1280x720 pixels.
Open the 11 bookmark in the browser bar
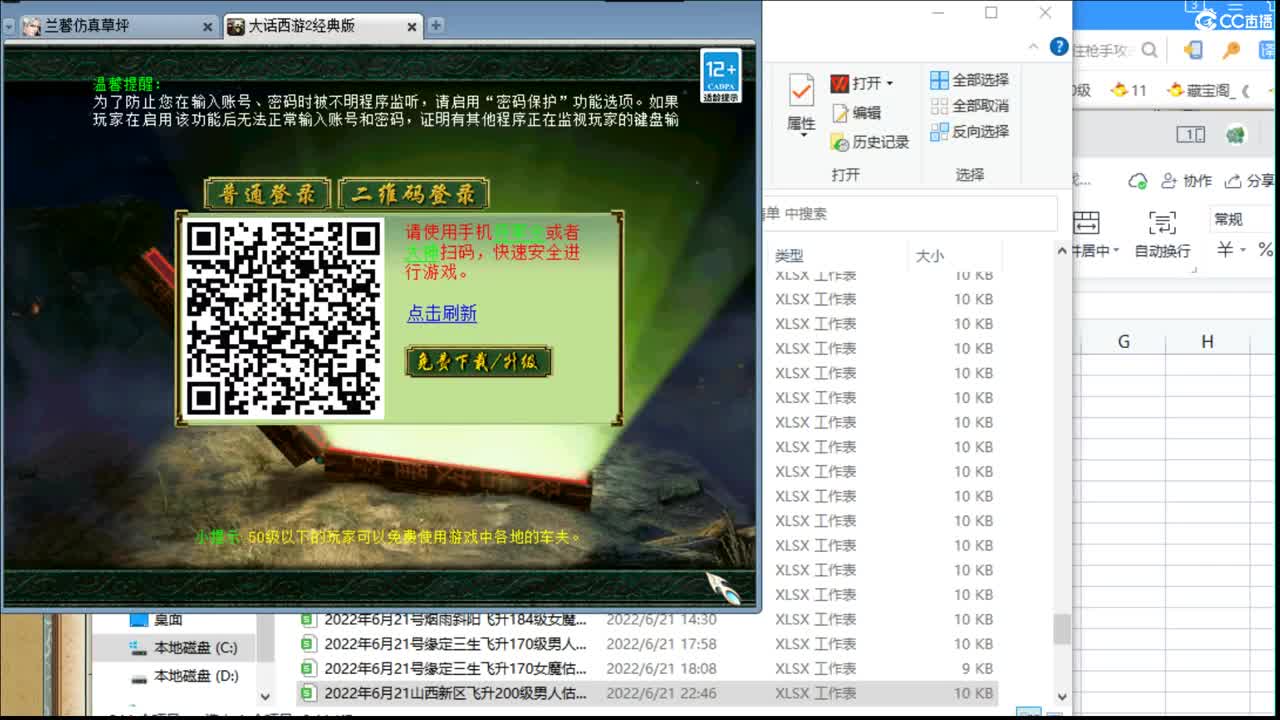[x=1129, y=90]
